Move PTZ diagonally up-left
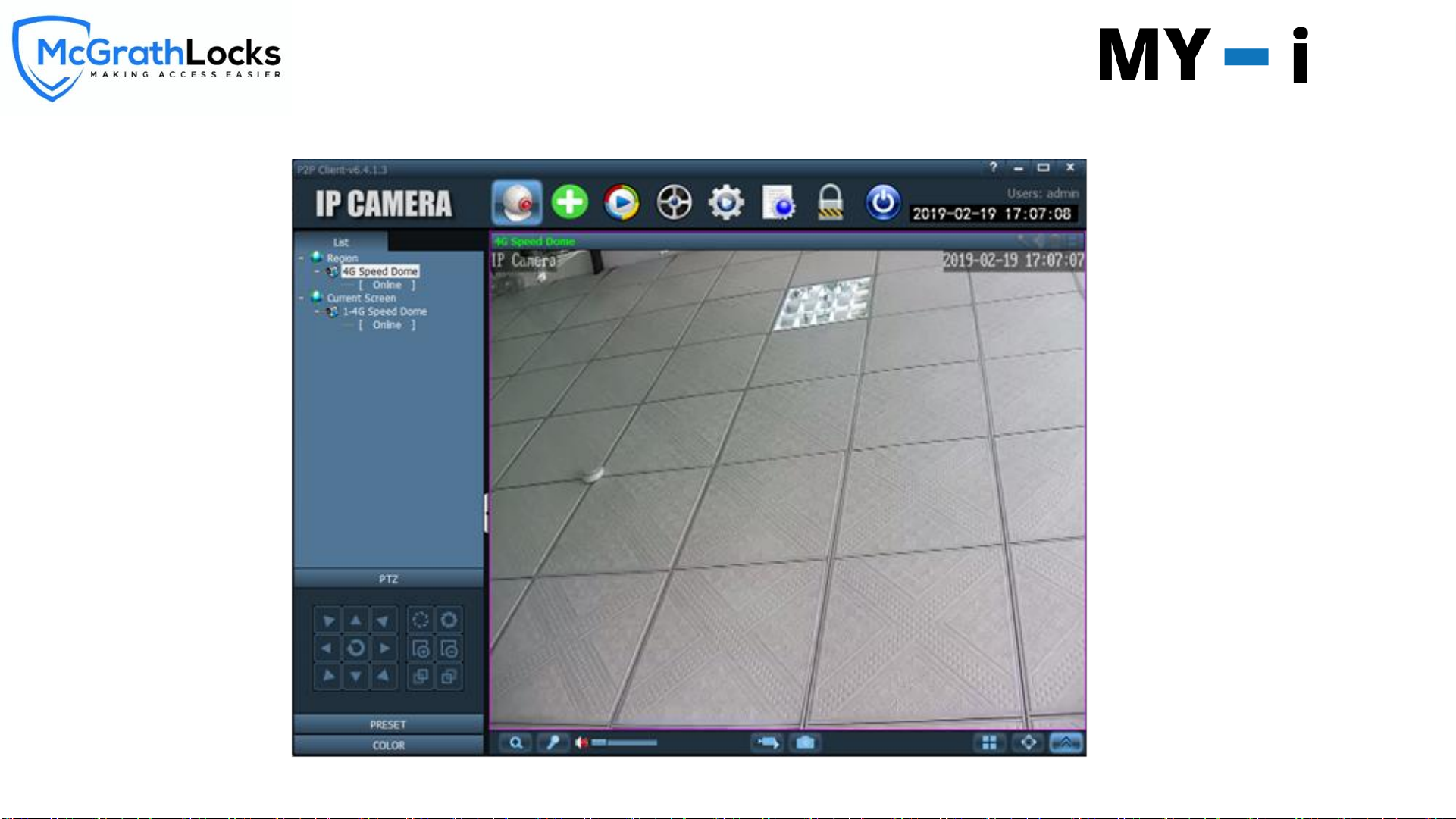Screen dimensions: 1456x819 coord(327,621)
